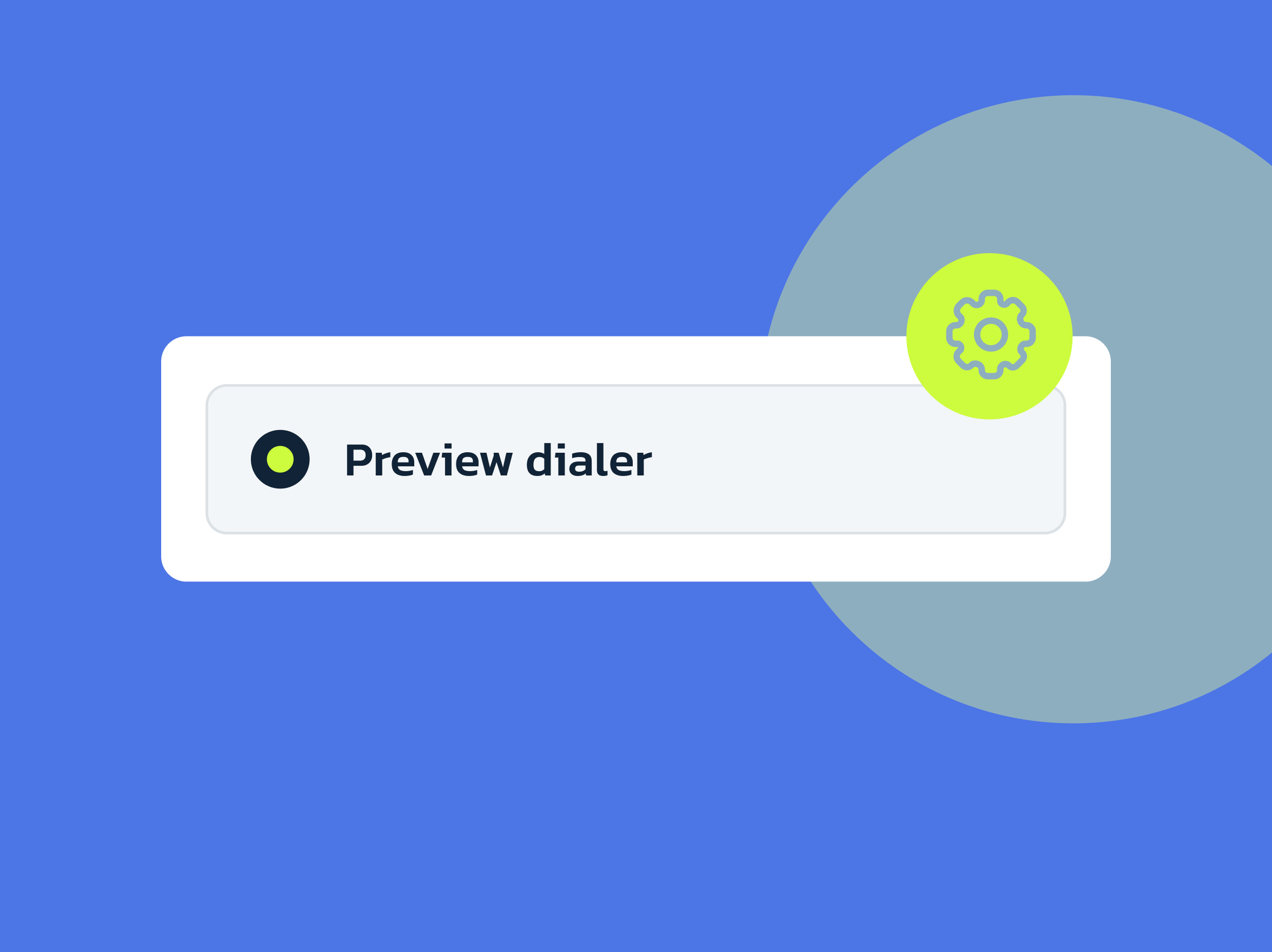Click the dark circular radio indicator
This screenshot has height=952, width=1272.
point(281,460)
